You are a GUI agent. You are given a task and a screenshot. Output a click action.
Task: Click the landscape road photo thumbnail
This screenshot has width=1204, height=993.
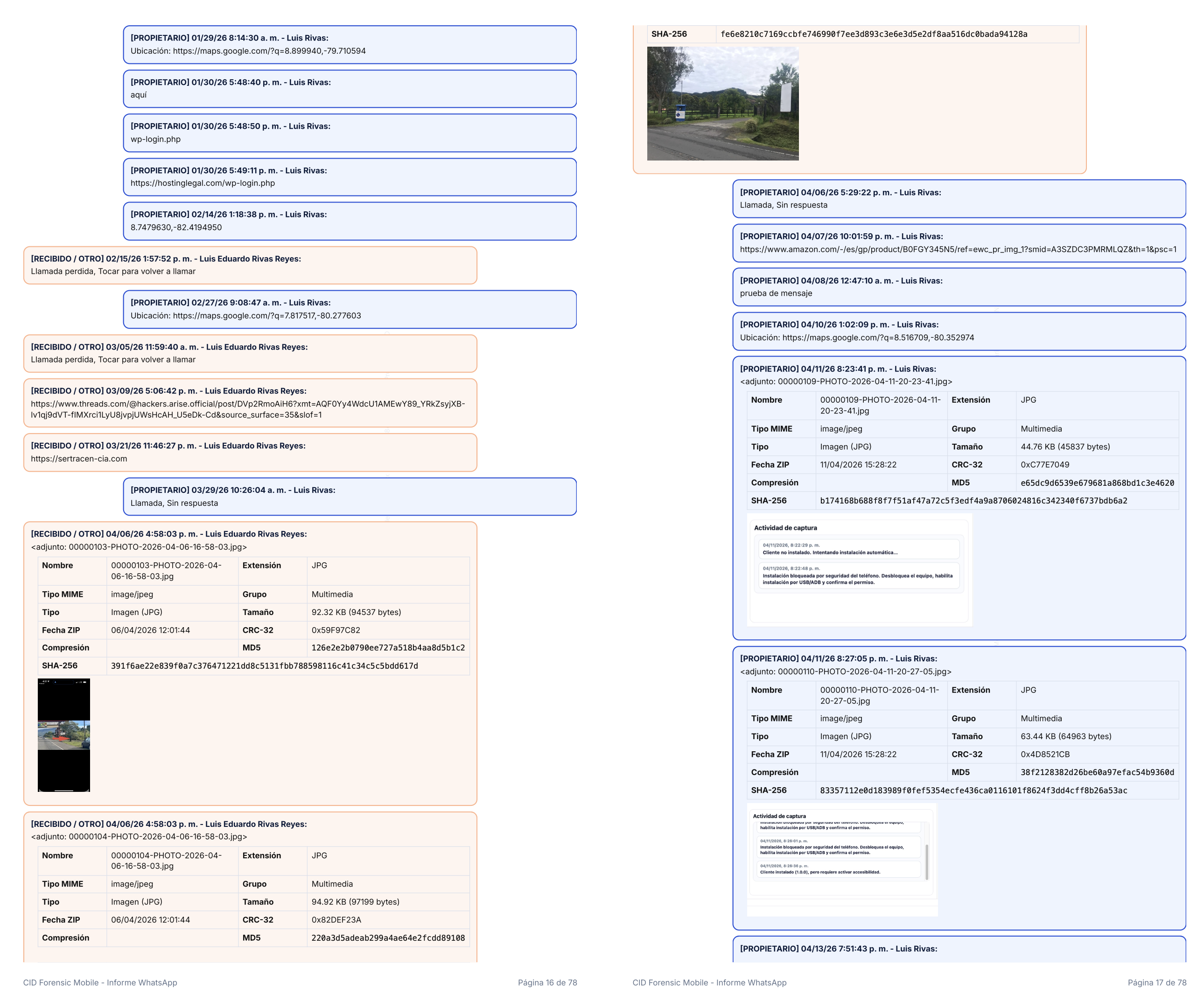tap(722, 104)
